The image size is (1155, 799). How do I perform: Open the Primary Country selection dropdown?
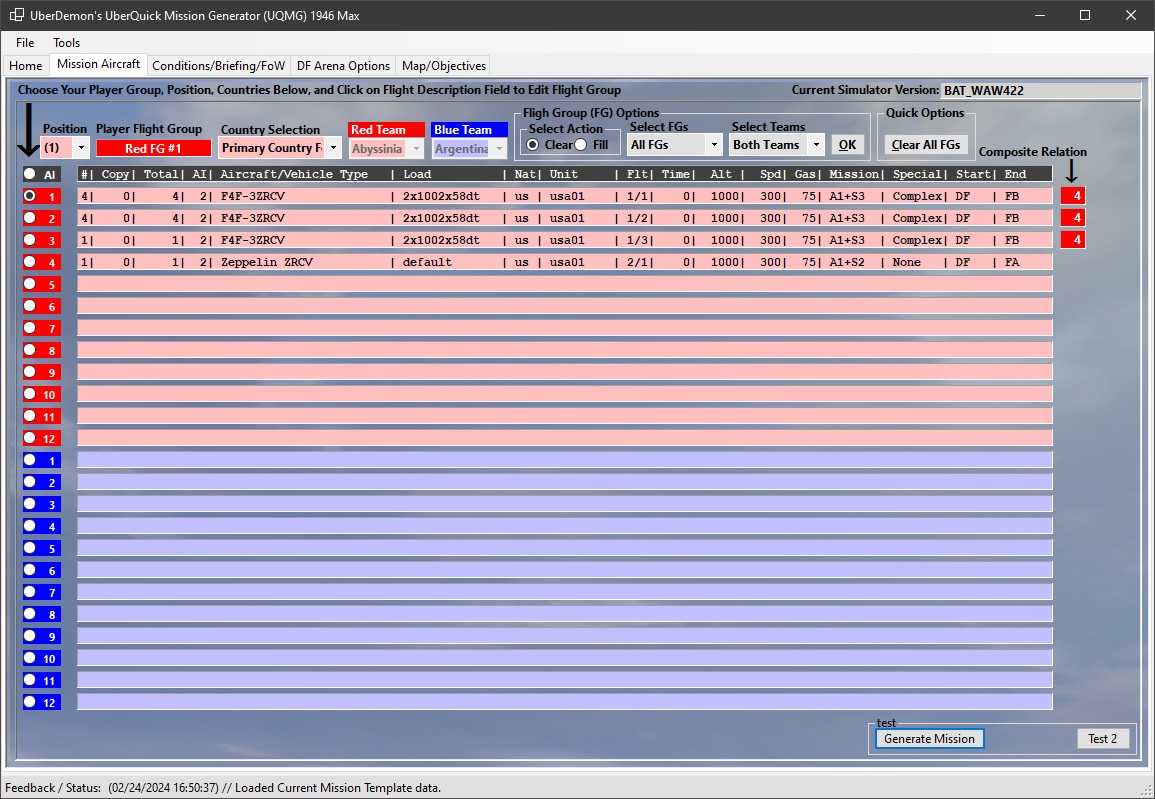333,148
